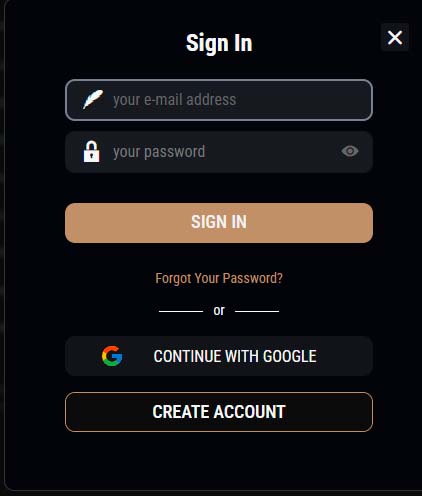422x496 pixels.
Task: Focus the e-mail address input field
Action: coord(219,100)
